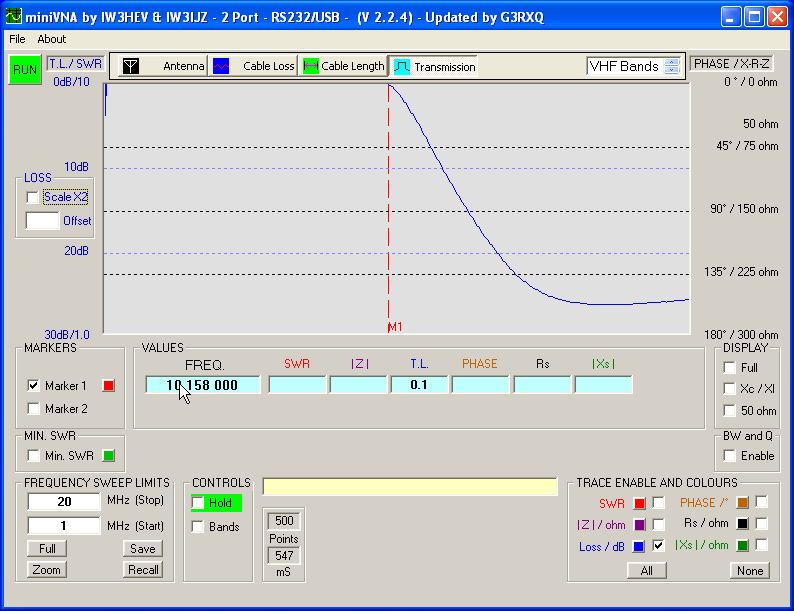This screenshot has width=794, height=611.
Task: Select the Transmission mode icon
Action: pyautogui.click(x=400, y=66)
